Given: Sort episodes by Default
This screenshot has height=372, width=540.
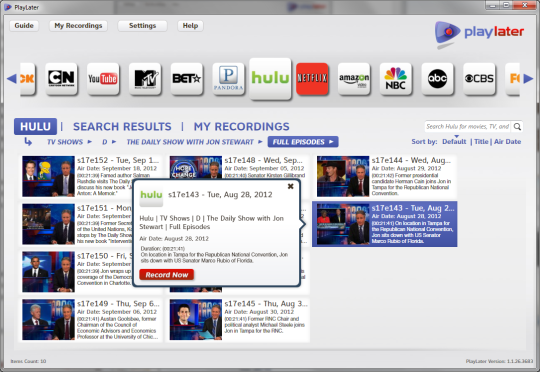Looking at the screenshot, I should pyautogui.click(x=454, y=142).
